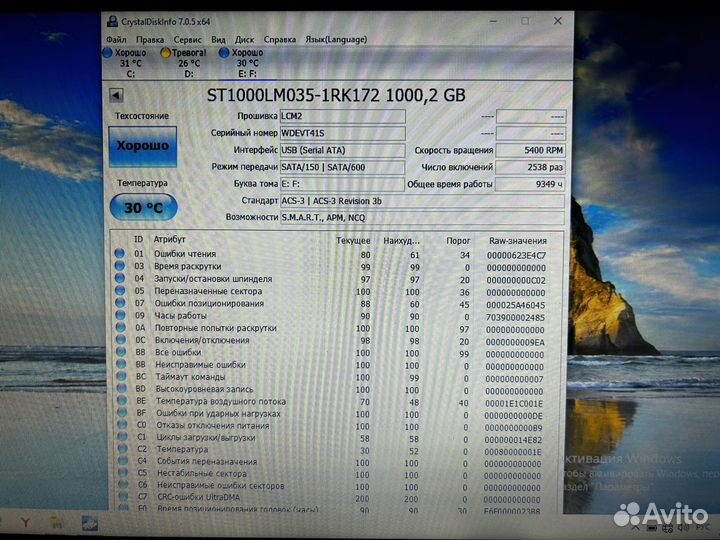Screen dimensions: 720x540
Task: Open the Справка menu
Action: [x=280, y=40]
